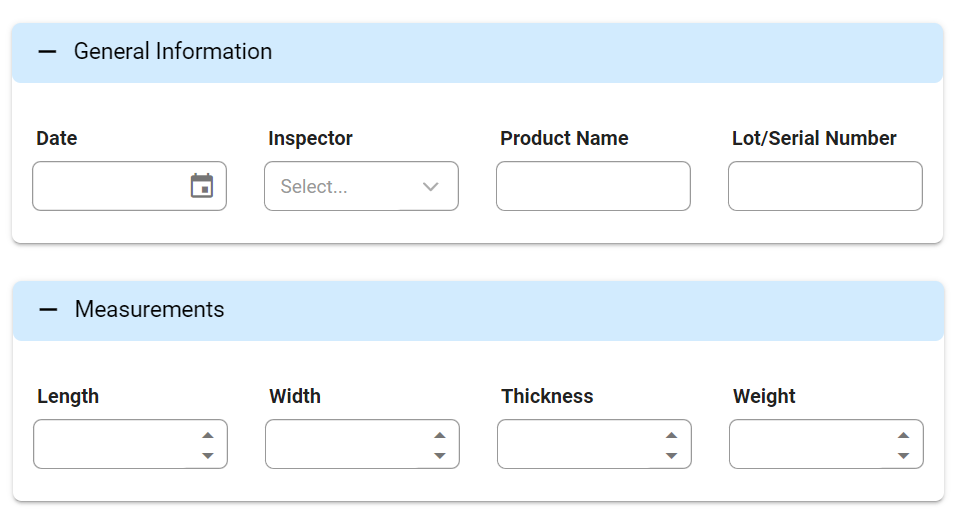This screenshot has height=515, width=956.
Task: Decrement the Width stepper down arrow
Action: 439,455
